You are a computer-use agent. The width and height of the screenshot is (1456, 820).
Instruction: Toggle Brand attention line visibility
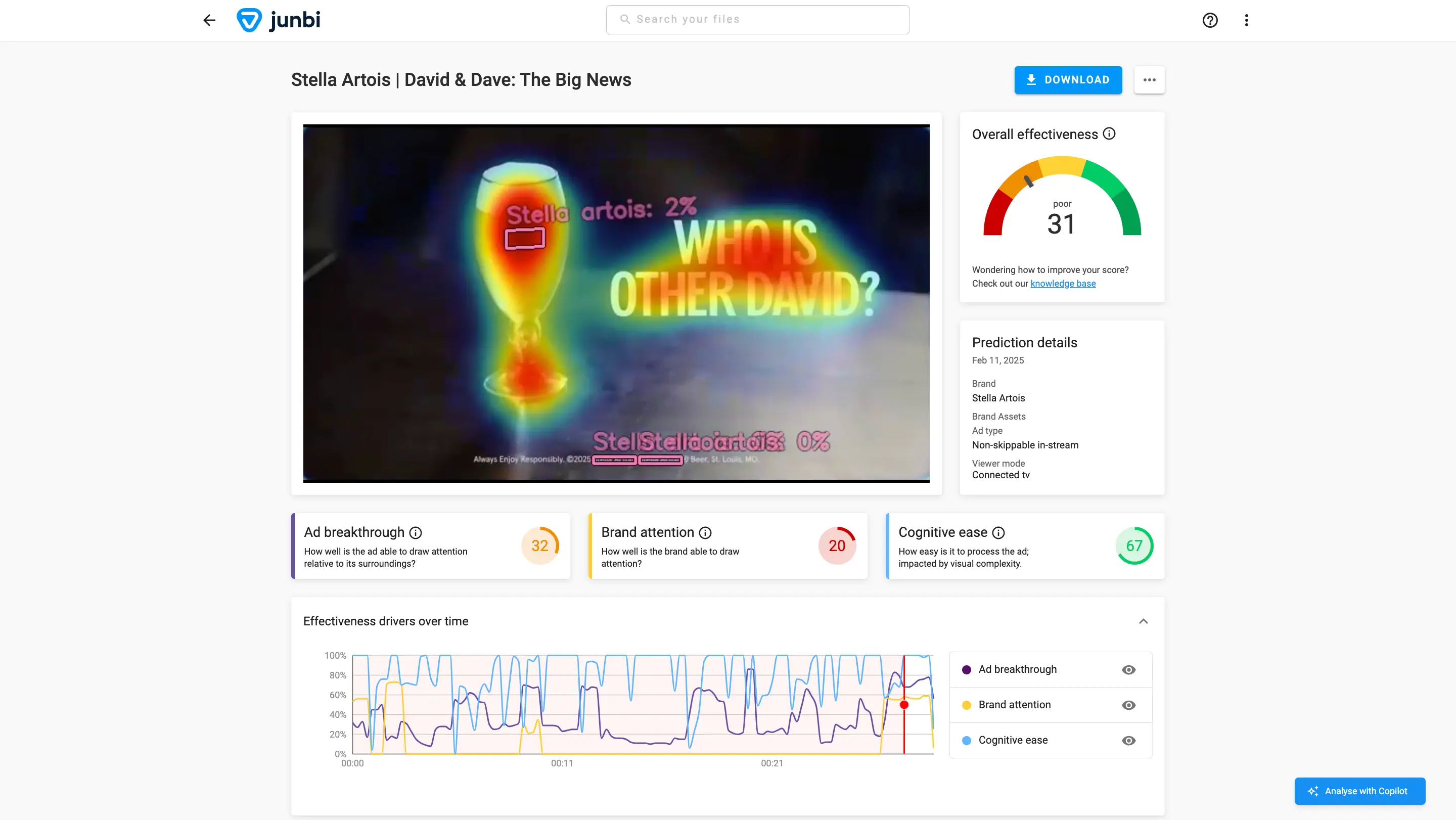pyautogui.click(x=1128, y=705)
